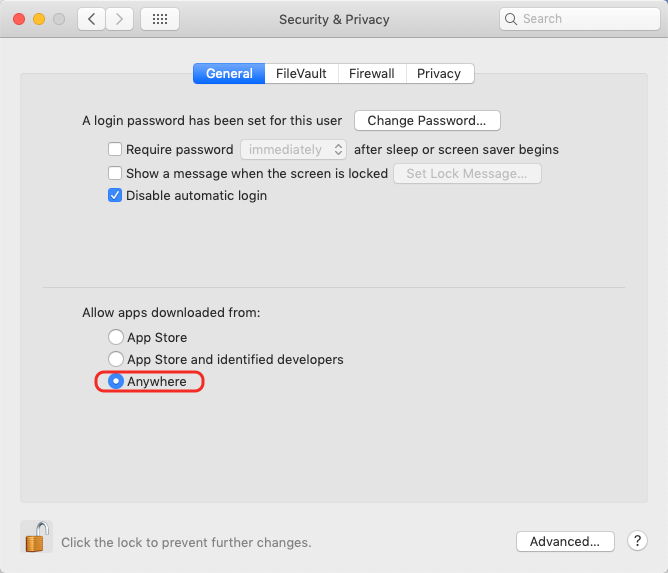668x573 pixels.
Task: Go back with the left chevron
Action: pos(92,19)
